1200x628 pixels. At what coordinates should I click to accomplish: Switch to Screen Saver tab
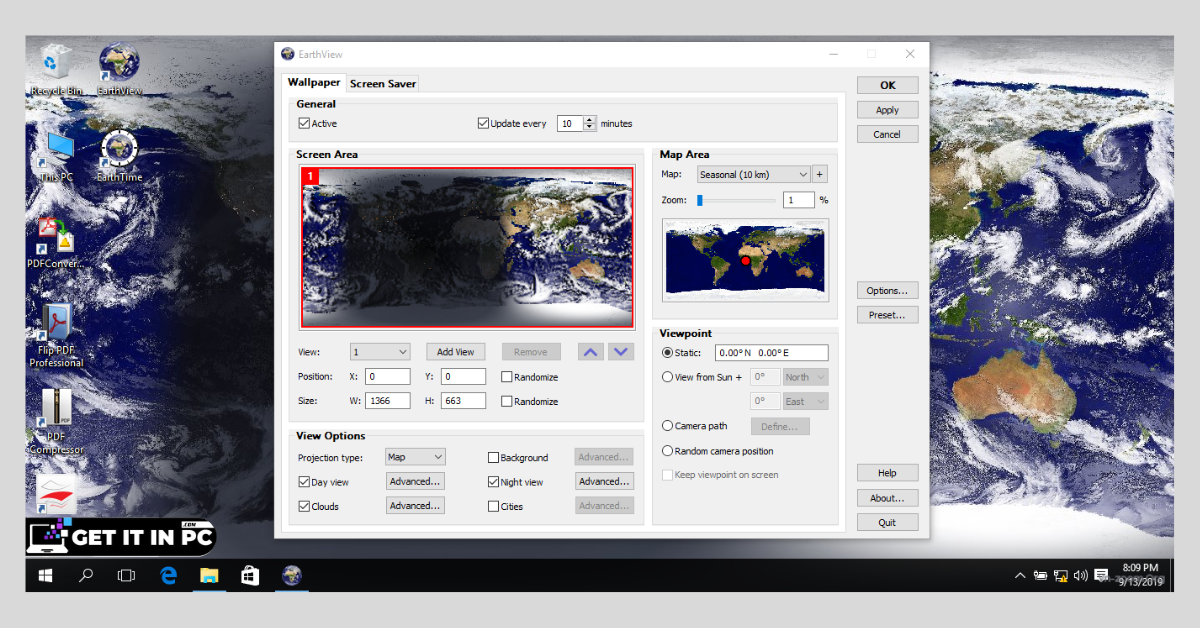pos(383,84)
